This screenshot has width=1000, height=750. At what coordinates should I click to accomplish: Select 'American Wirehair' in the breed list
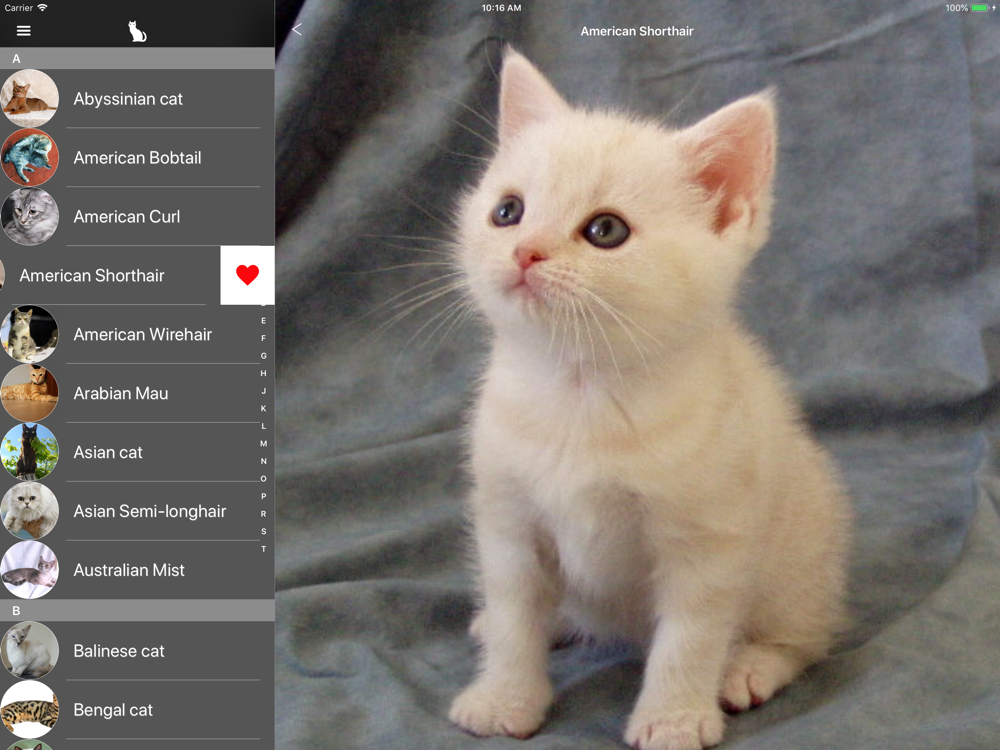click(x=143, y=334)
